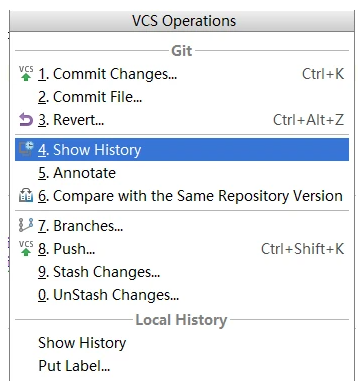Open the Branches... popup entry
The height and width of the screenshot is (392, 361).
pos(182,226)
